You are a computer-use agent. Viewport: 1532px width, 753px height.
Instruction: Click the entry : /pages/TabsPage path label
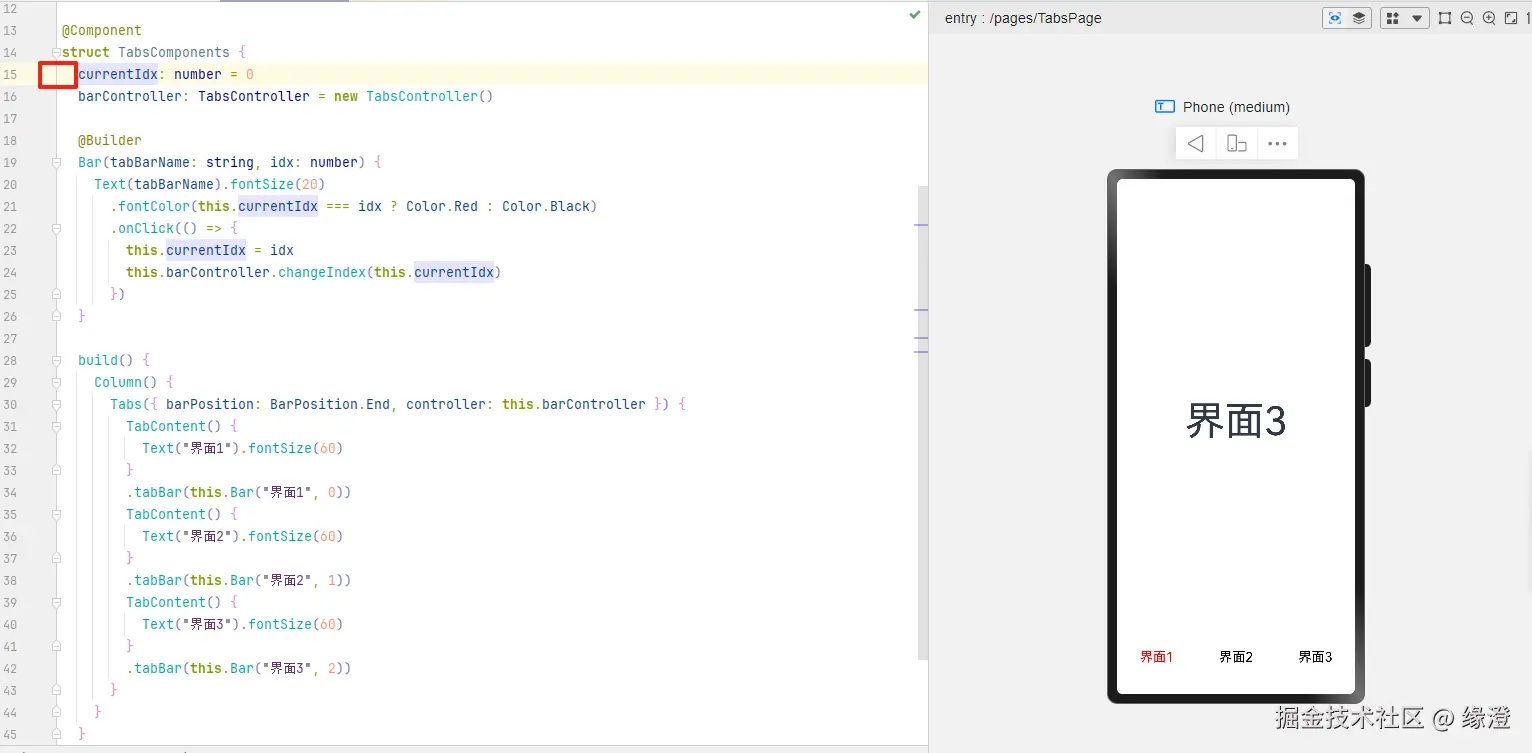(1023, 18)
